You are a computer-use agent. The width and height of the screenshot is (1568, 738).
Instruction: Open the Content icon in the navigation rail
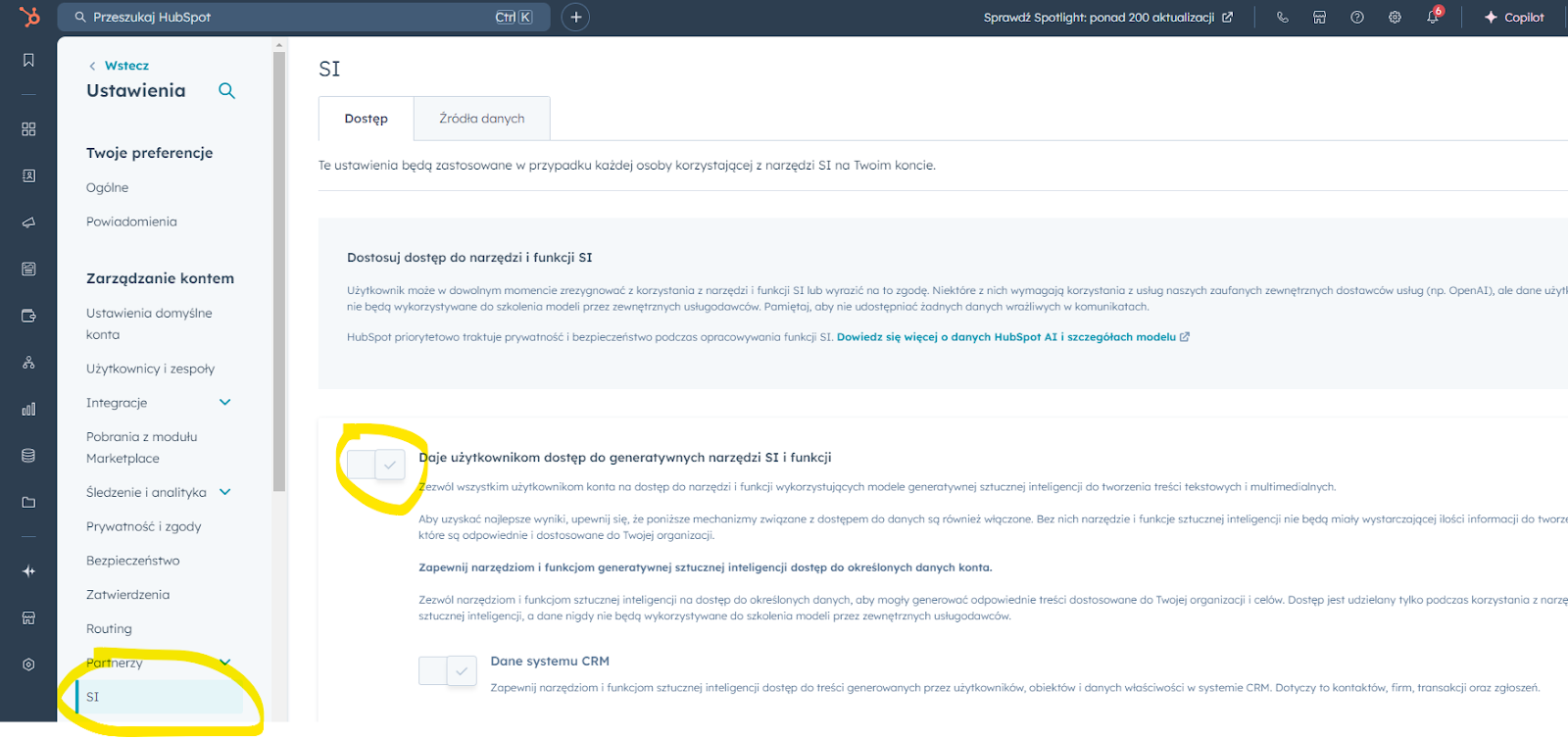(x=28, y=269)
